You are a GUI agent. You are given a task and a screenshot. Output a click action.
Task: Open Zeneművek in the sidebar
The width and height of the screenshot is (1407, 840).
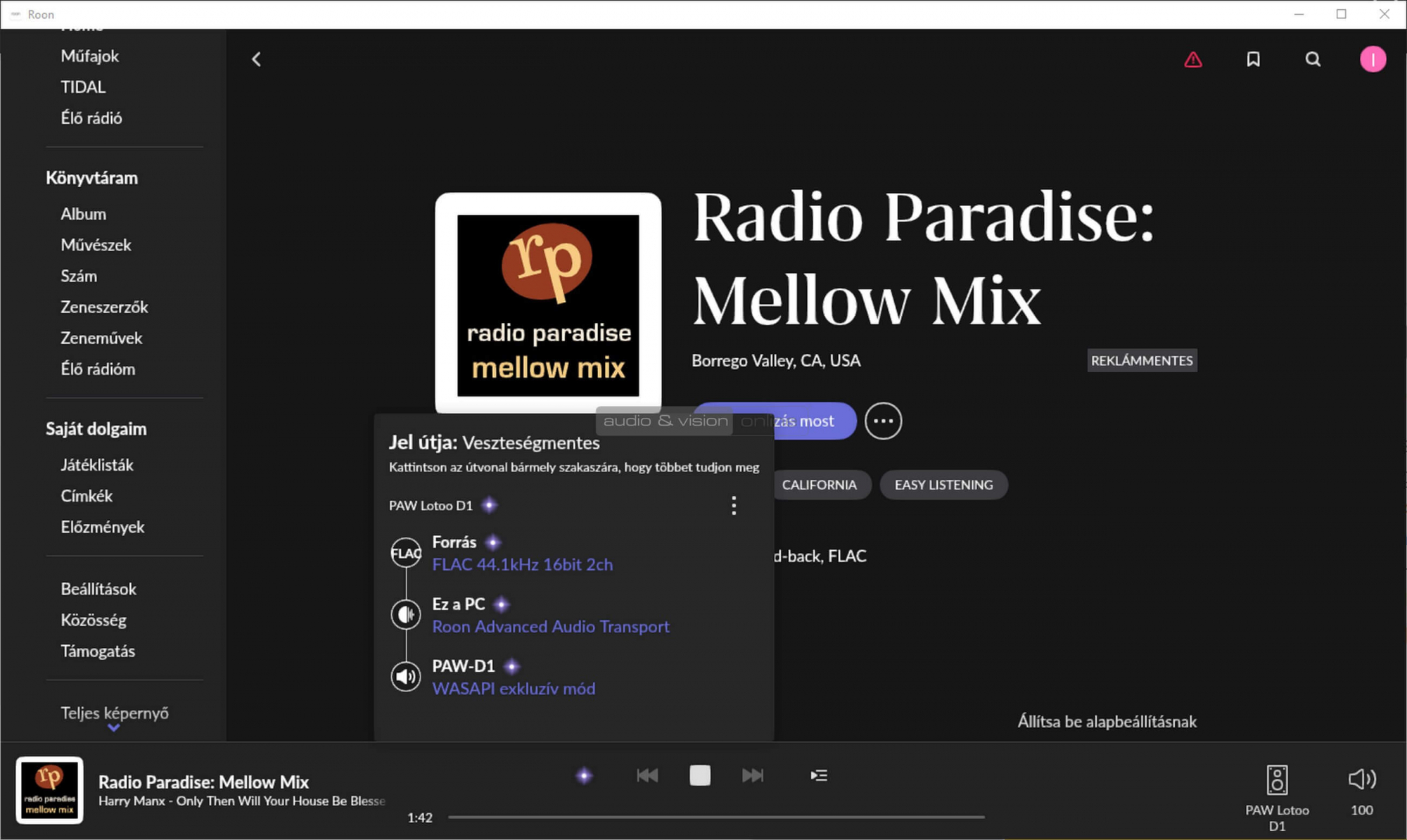(101, 338)
